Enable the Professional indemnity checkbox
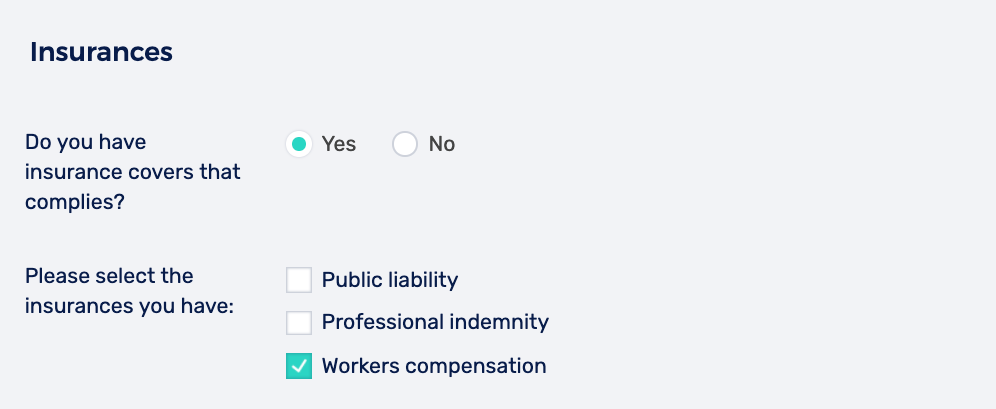Image resolution: width=996 pixels, height=409 pixels. click(x=299, y=323)
